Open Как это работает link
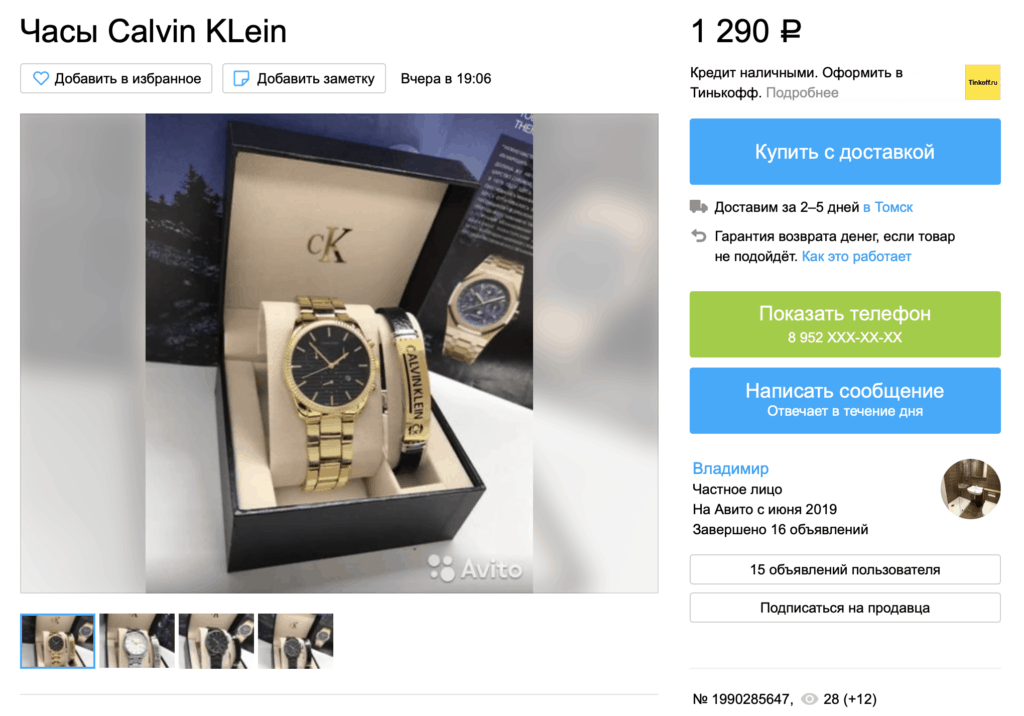 click(x=856, y=256)
